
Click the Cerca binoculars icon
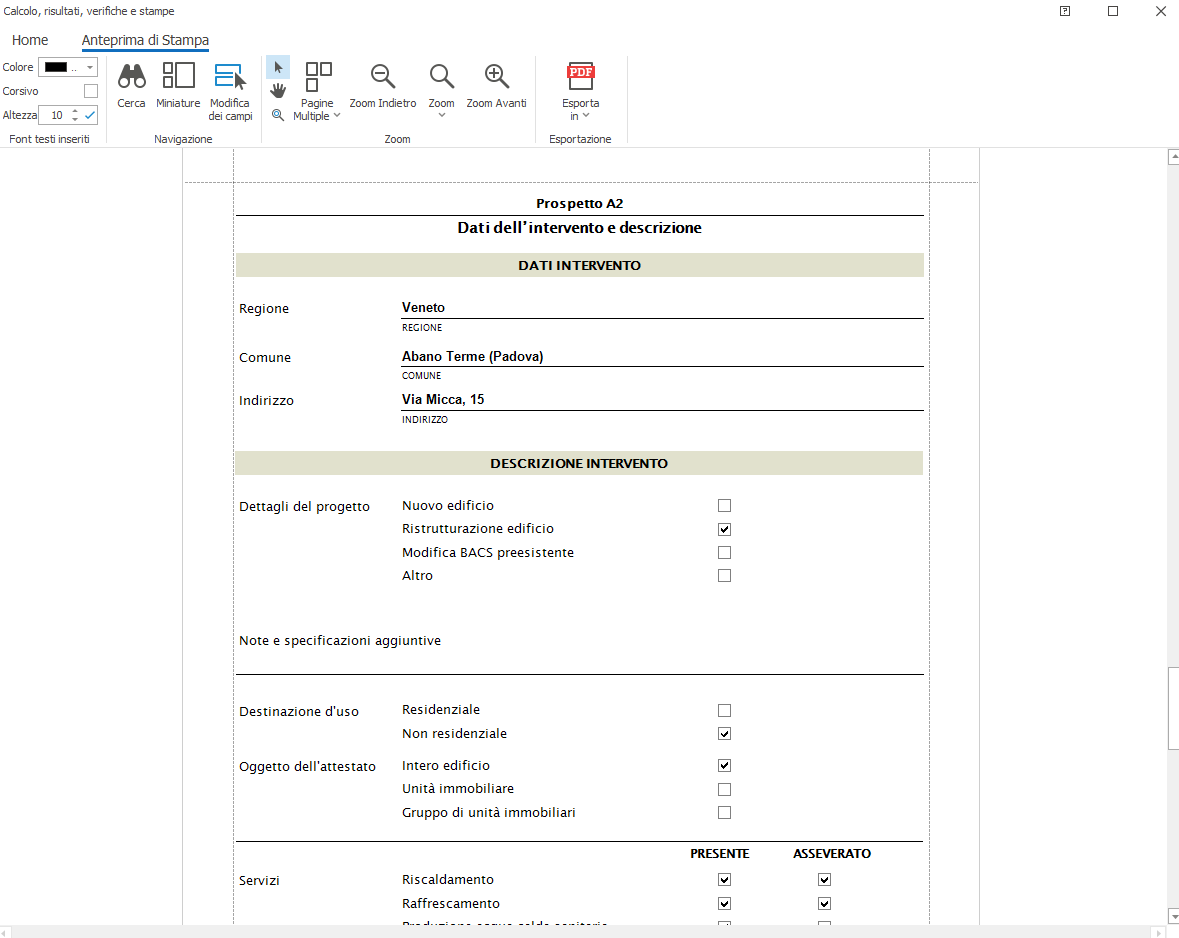tap(131, 77)
